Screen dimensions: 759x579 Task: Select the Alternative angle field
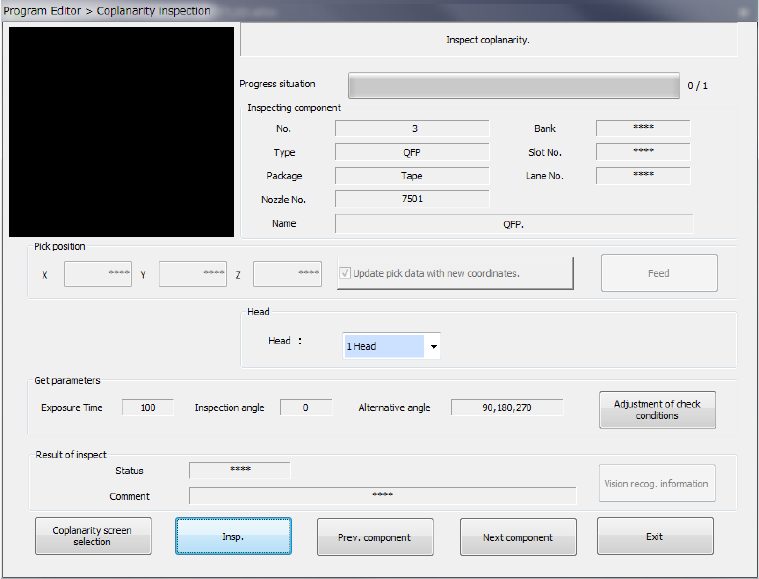pos(506,407)
